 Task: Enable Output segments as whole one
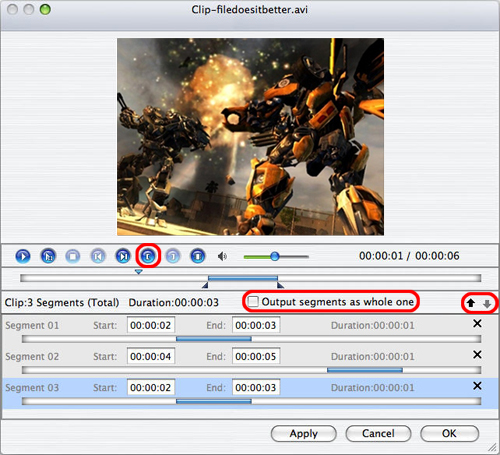pos(253,302)
